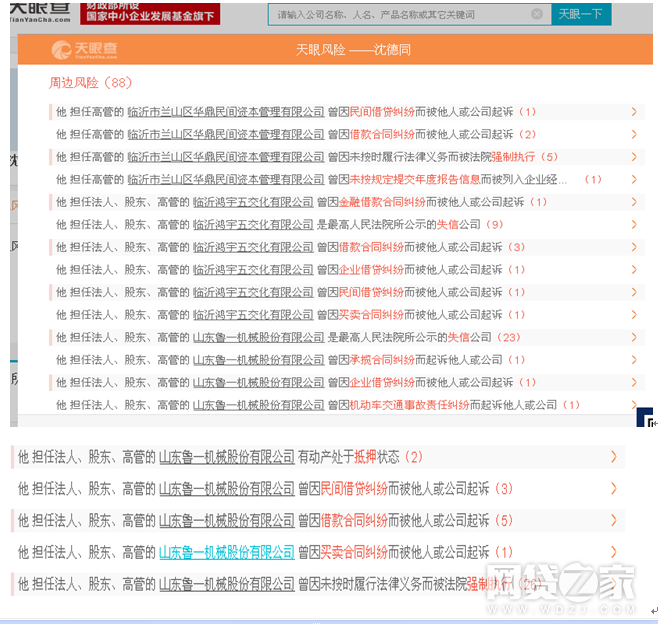
Task: Select the 周边风险 (88) heading
Action: pyautogui.click(x=91, y=83)
